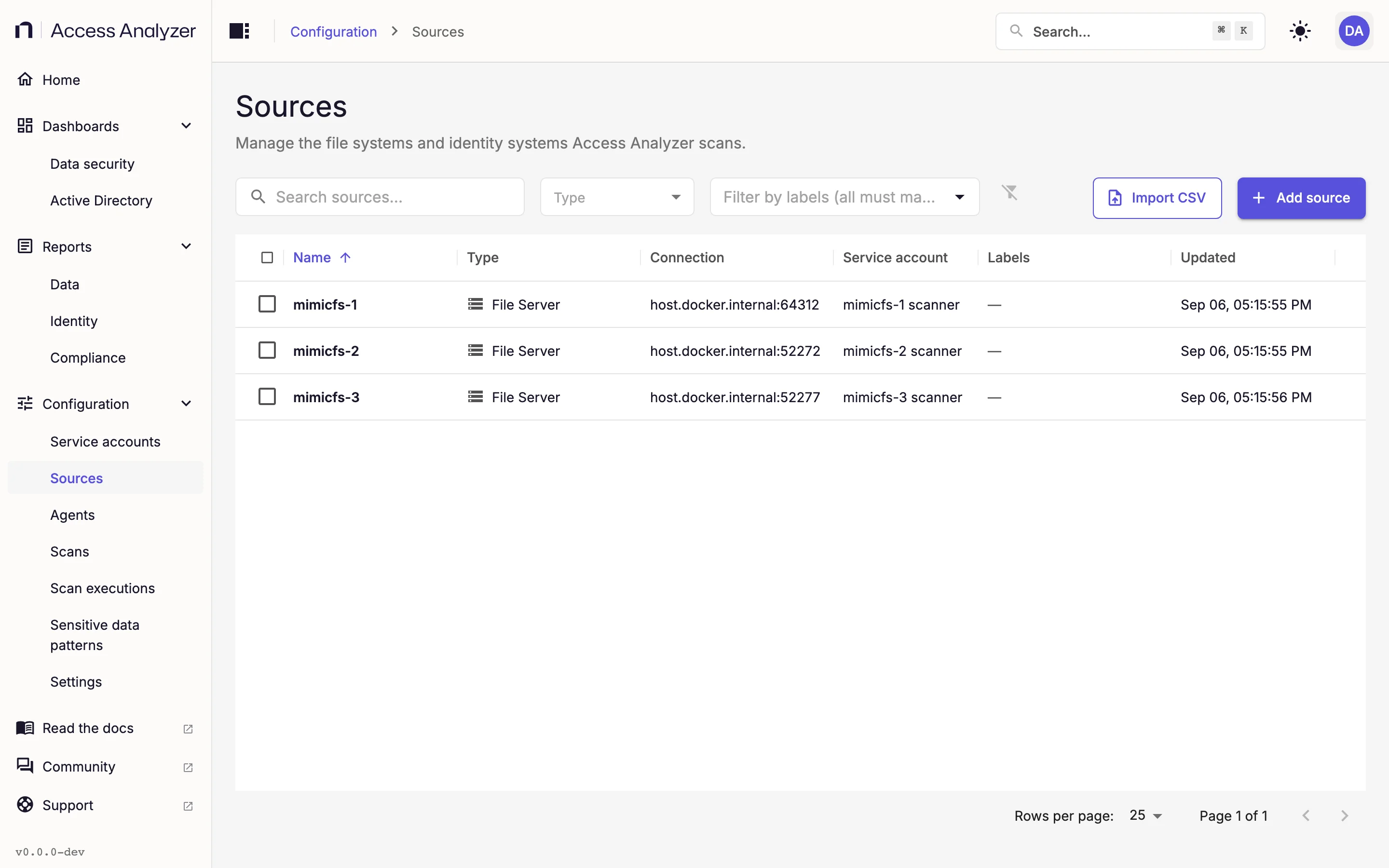
Task: Switch theme with the sun icon
Action: tap(1299, 31)
